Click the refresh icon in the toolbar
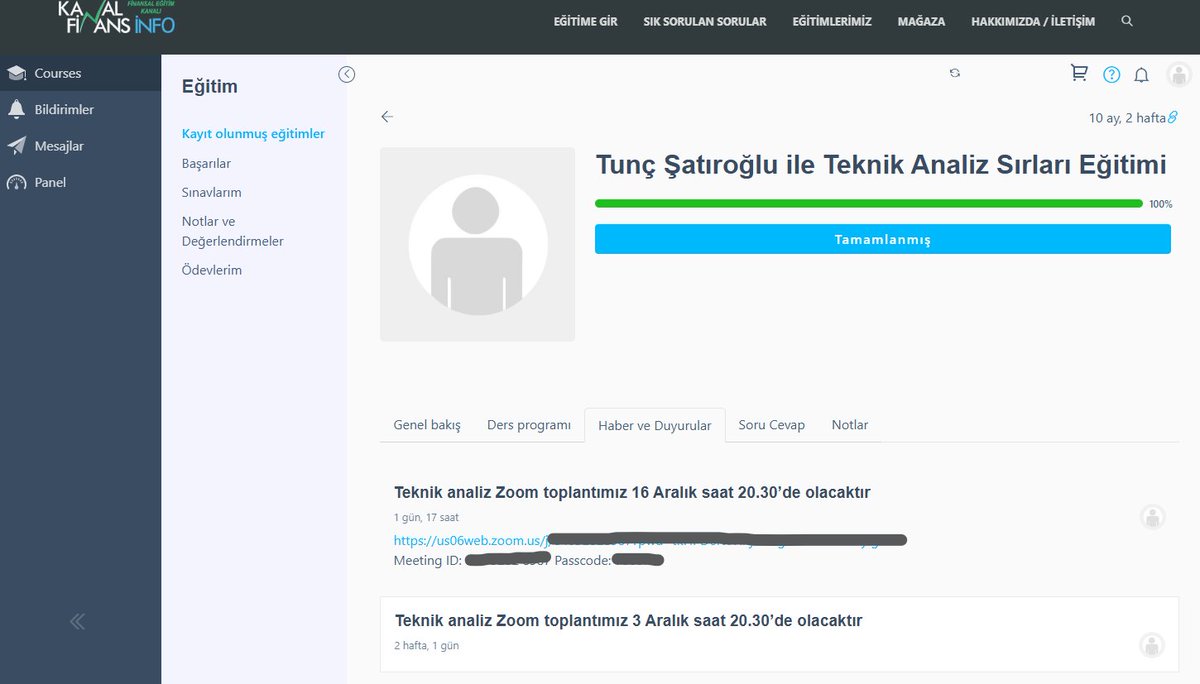The image size is (1200, 684). coord(955,73)
